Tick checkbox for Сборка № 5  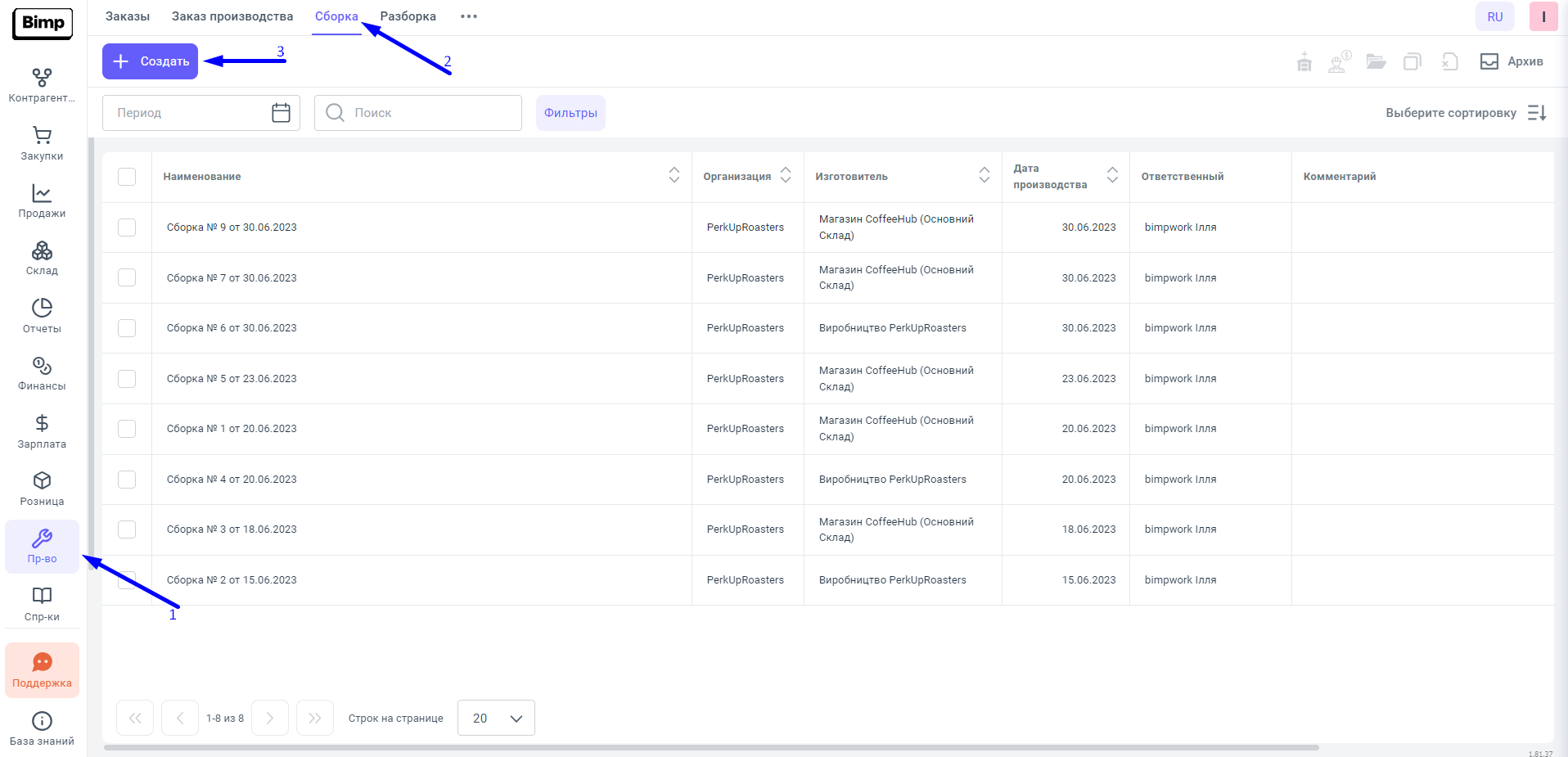(127, 379)
